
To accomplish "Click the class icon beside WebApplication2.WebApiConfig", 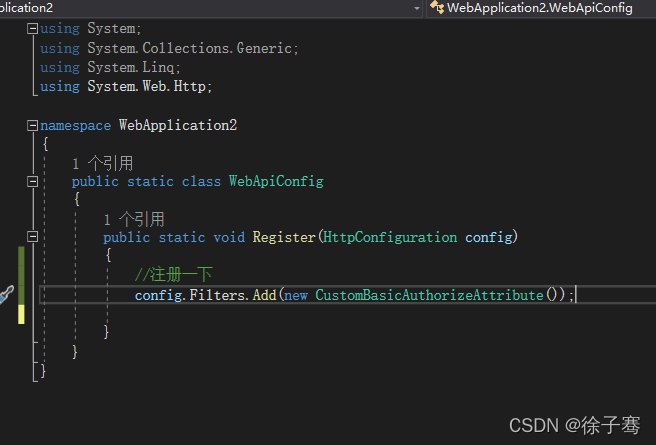I will 437,7.
